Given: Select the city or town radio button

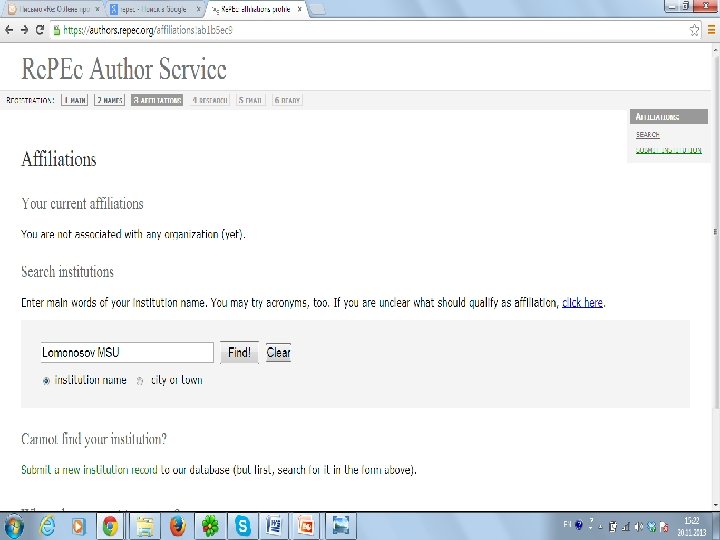Looking at the screenshot, I should point(141,381).
